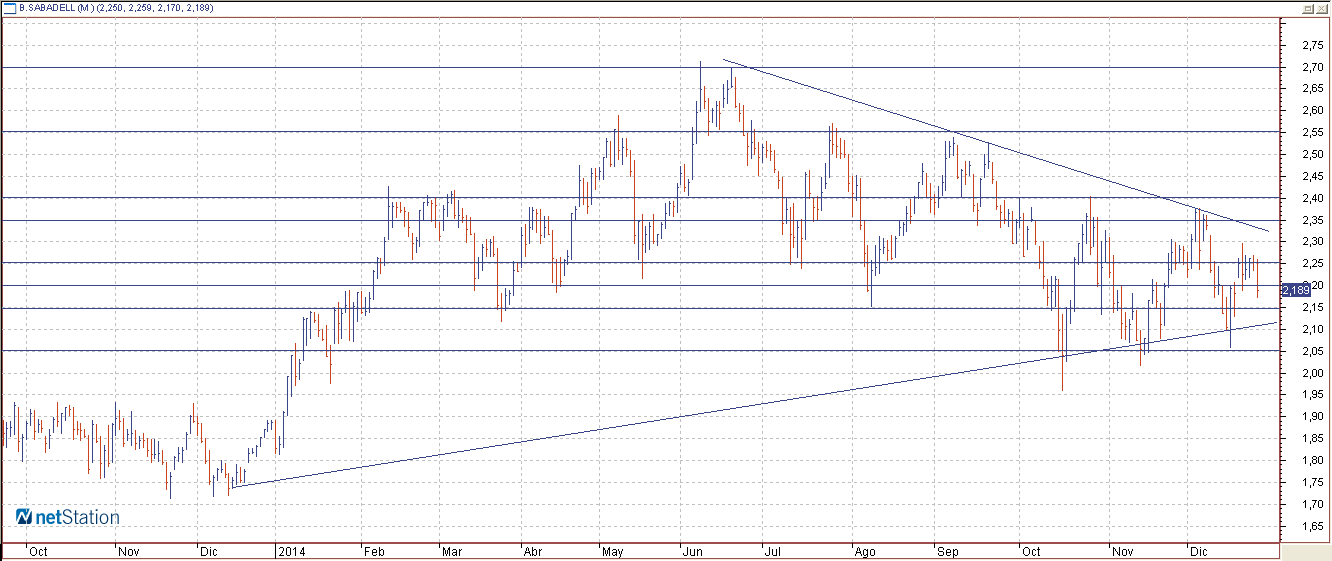Click the 2,65 price axis label

coord(1313,89)
